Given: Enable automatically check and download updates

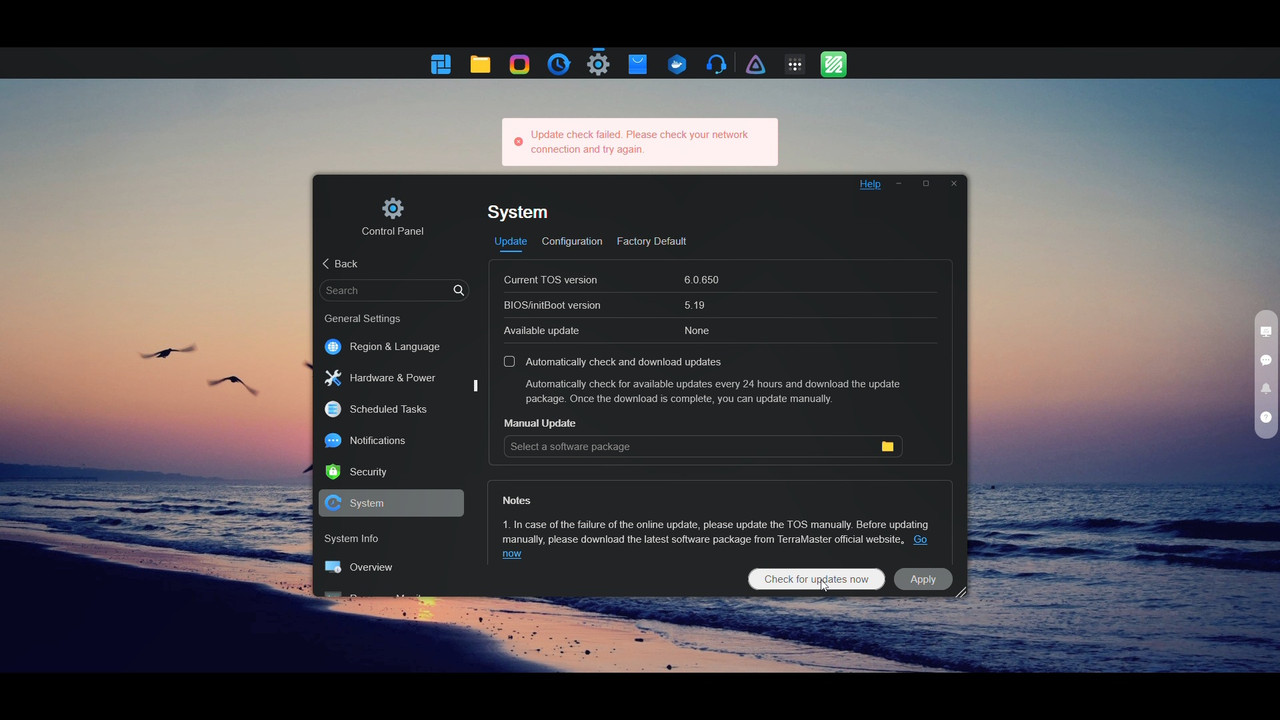Looking at the screenshot, I should [509, 361].
